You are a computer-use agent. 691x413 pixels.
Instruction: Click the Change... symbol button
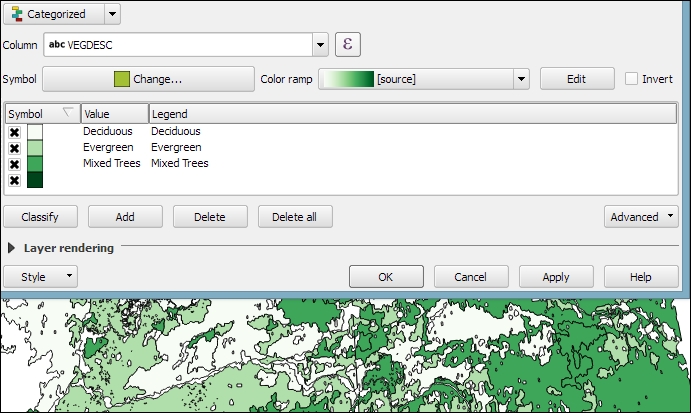[x=149, y=79]
